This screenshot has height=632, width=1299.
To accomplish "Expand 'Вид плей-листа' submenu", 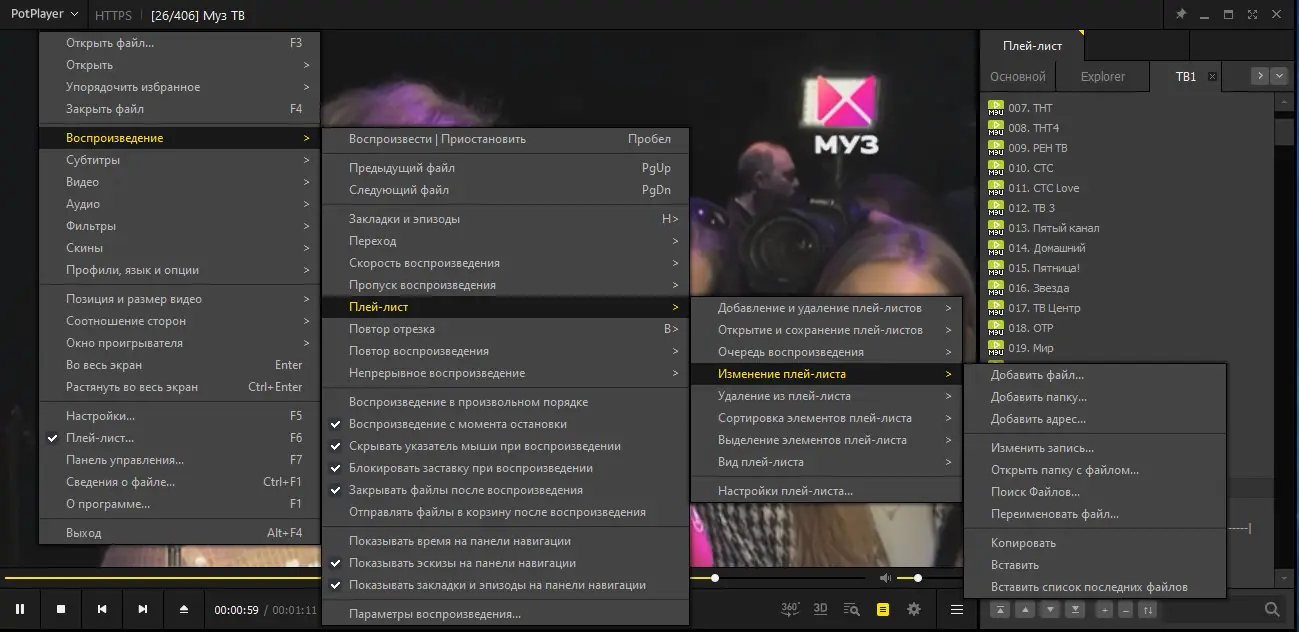I will [826, 462].
